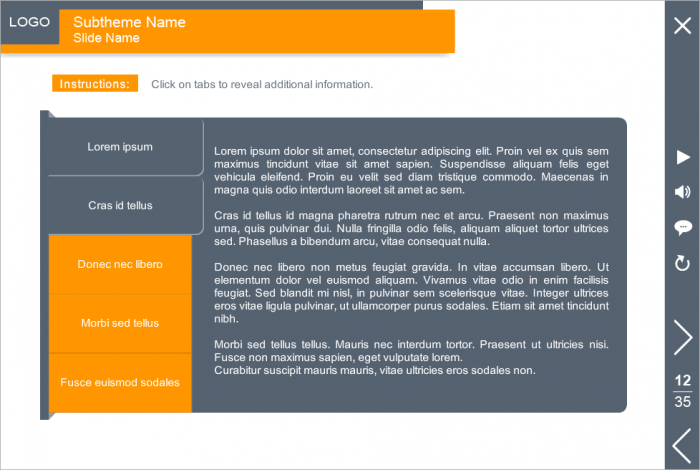Click the Subtheme Name title

click(129, 22)
